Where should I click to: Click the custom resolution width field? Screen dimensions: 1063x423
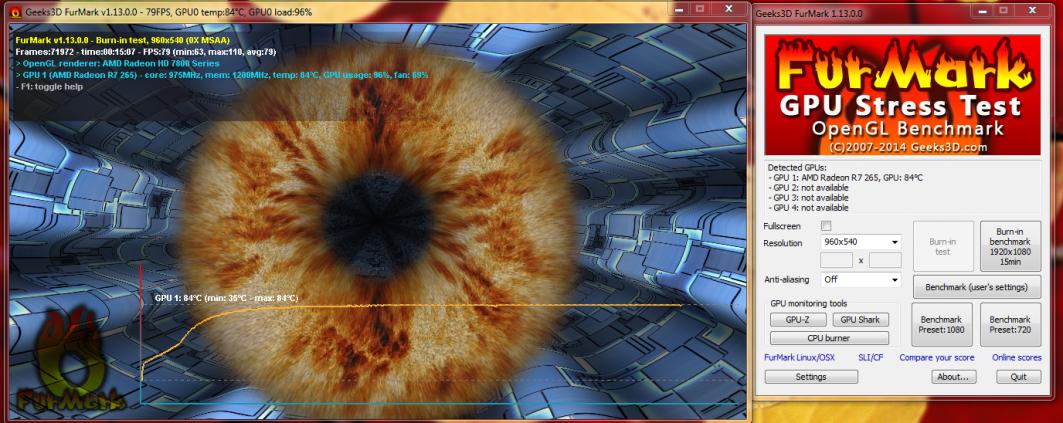click(836, 260)
